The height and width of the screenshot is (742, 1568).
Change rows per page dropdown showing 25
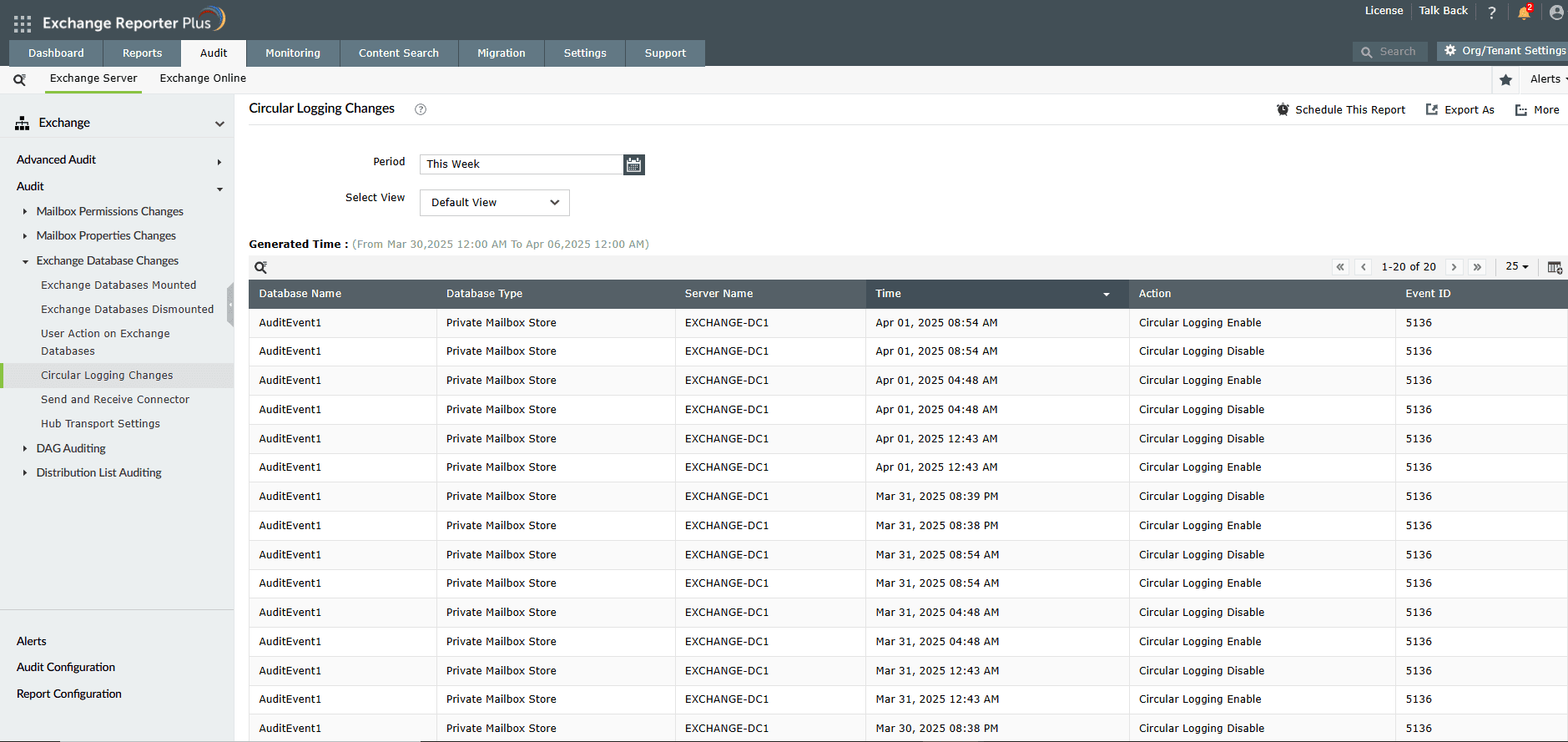point(1517,267)
